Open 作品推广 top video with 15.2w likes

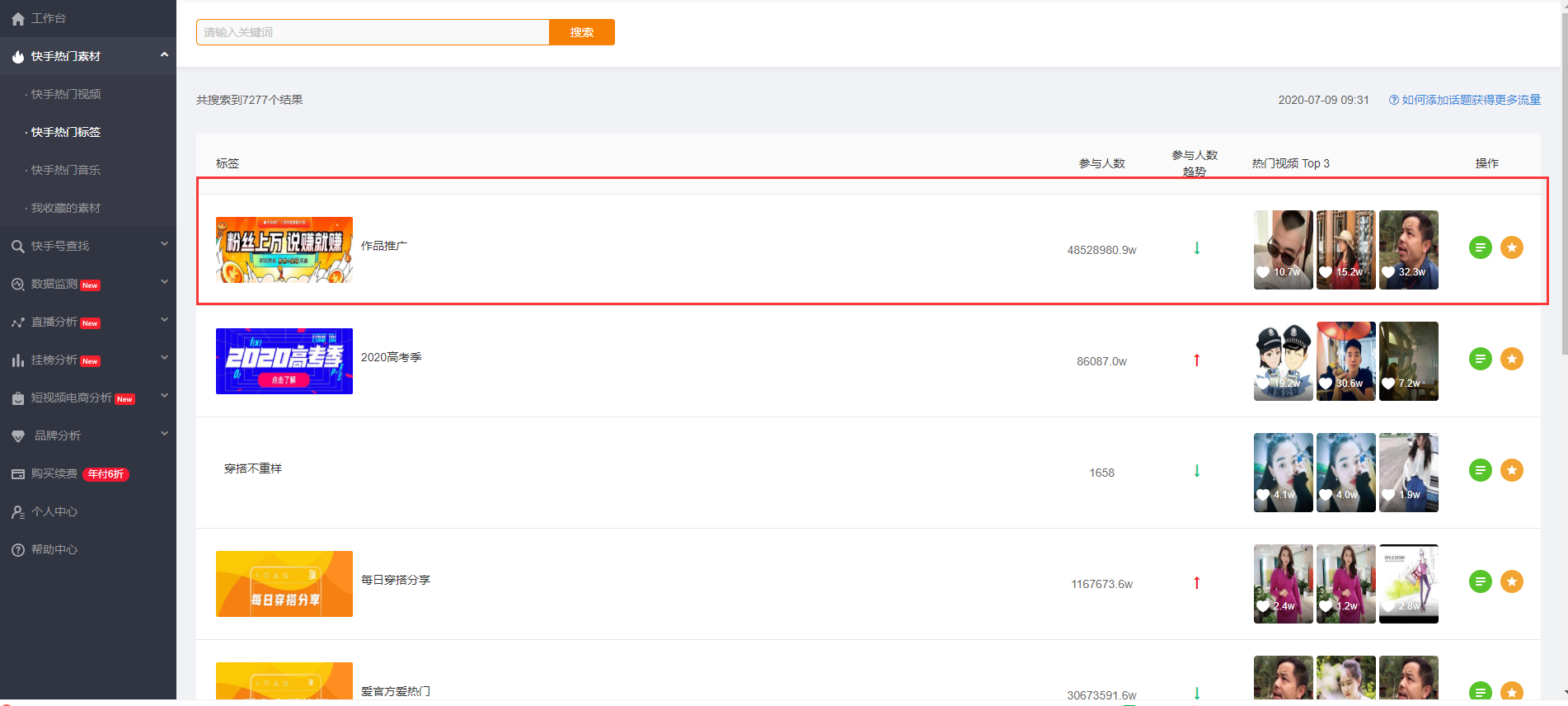[x=1346, y=250]
